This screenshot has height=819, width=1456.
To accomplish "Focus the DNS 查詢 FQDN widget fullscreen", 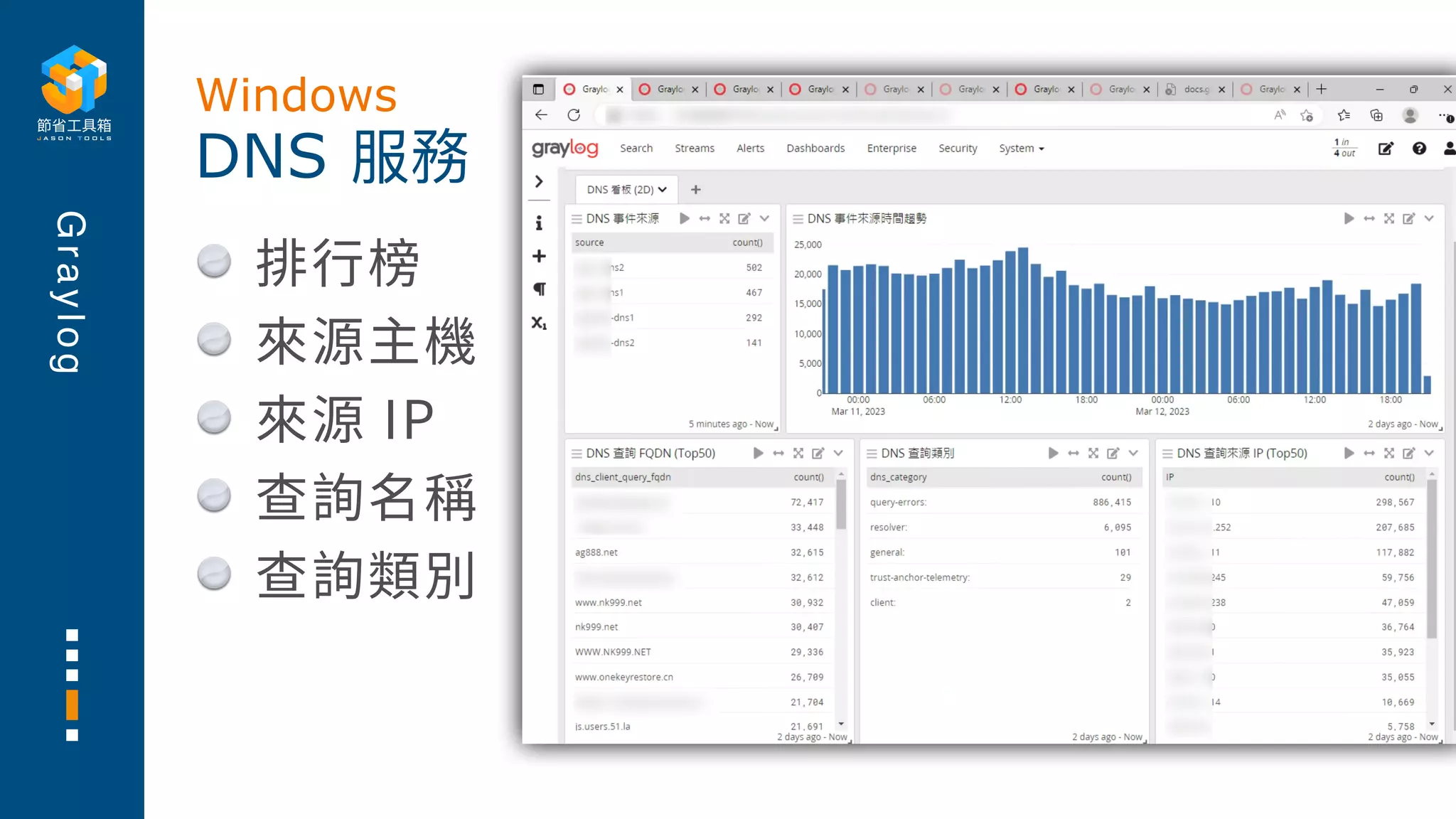I will (798, 453).
